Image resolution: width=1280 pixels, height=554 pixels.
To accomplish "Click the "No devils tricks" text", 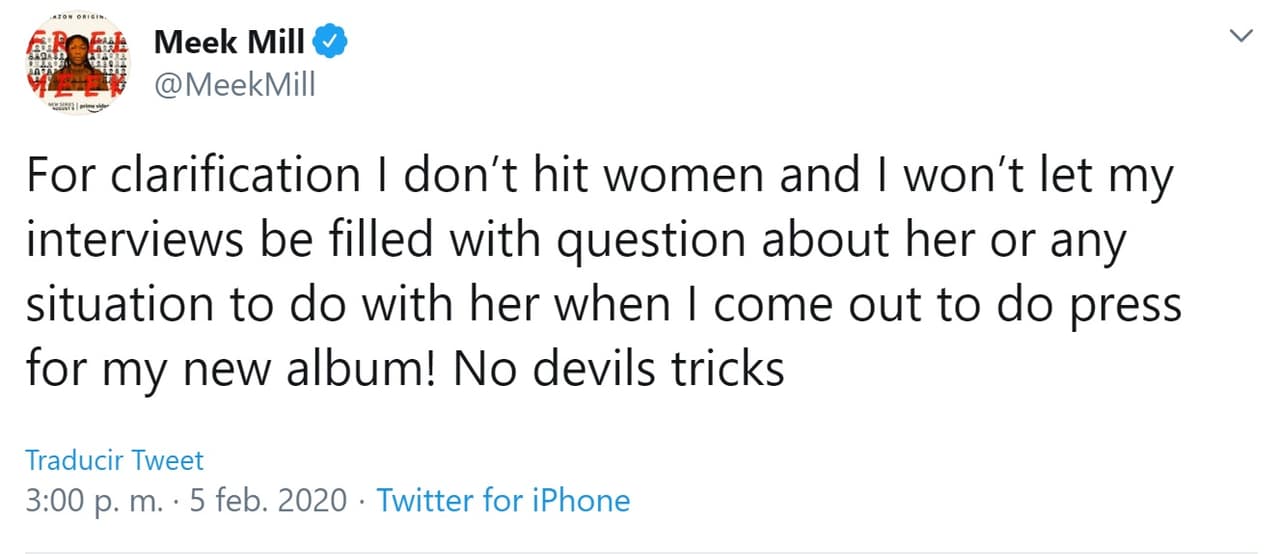I will 619,370.
